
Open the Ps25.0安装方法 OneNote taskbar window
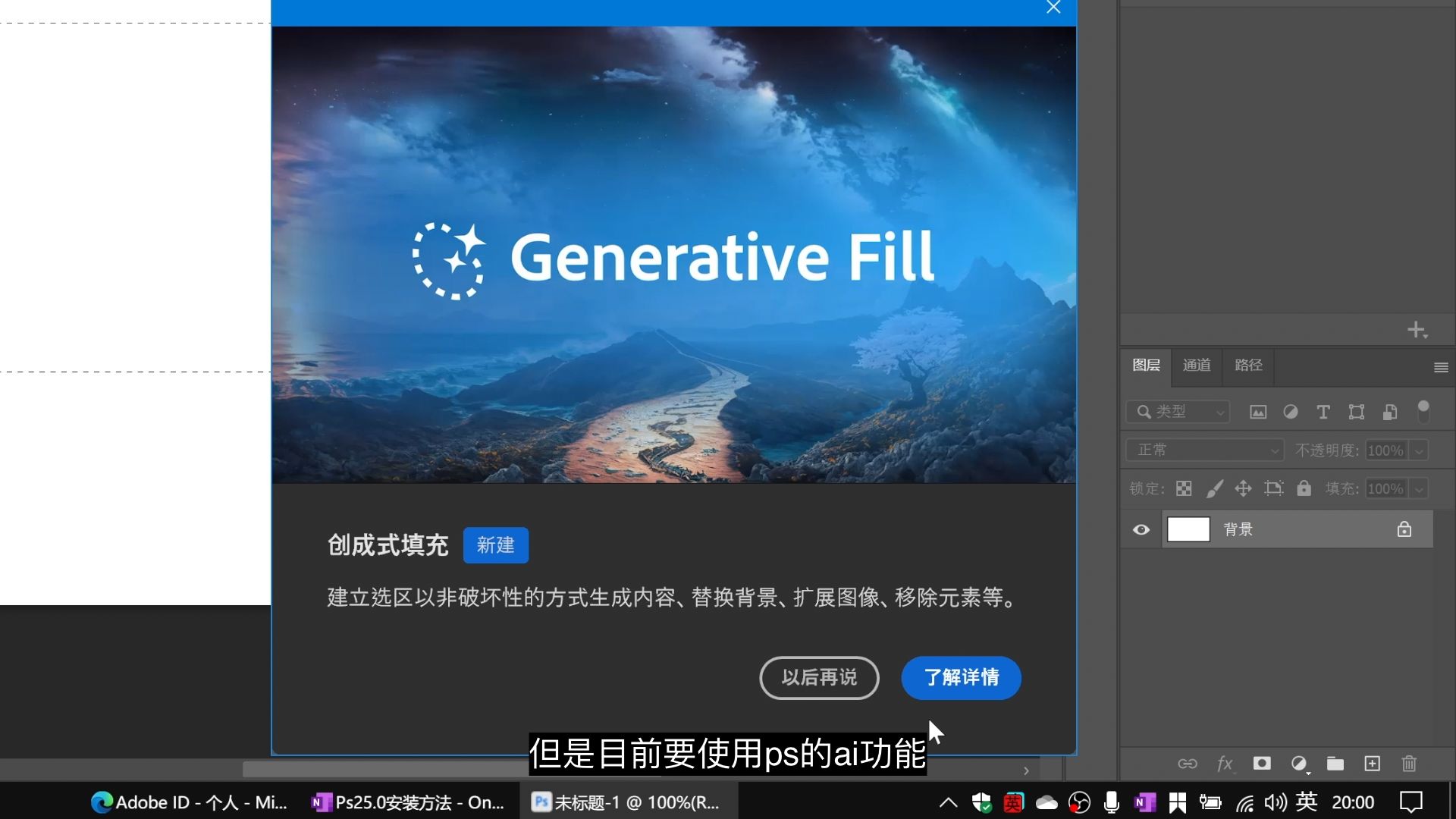coord(408,802)
